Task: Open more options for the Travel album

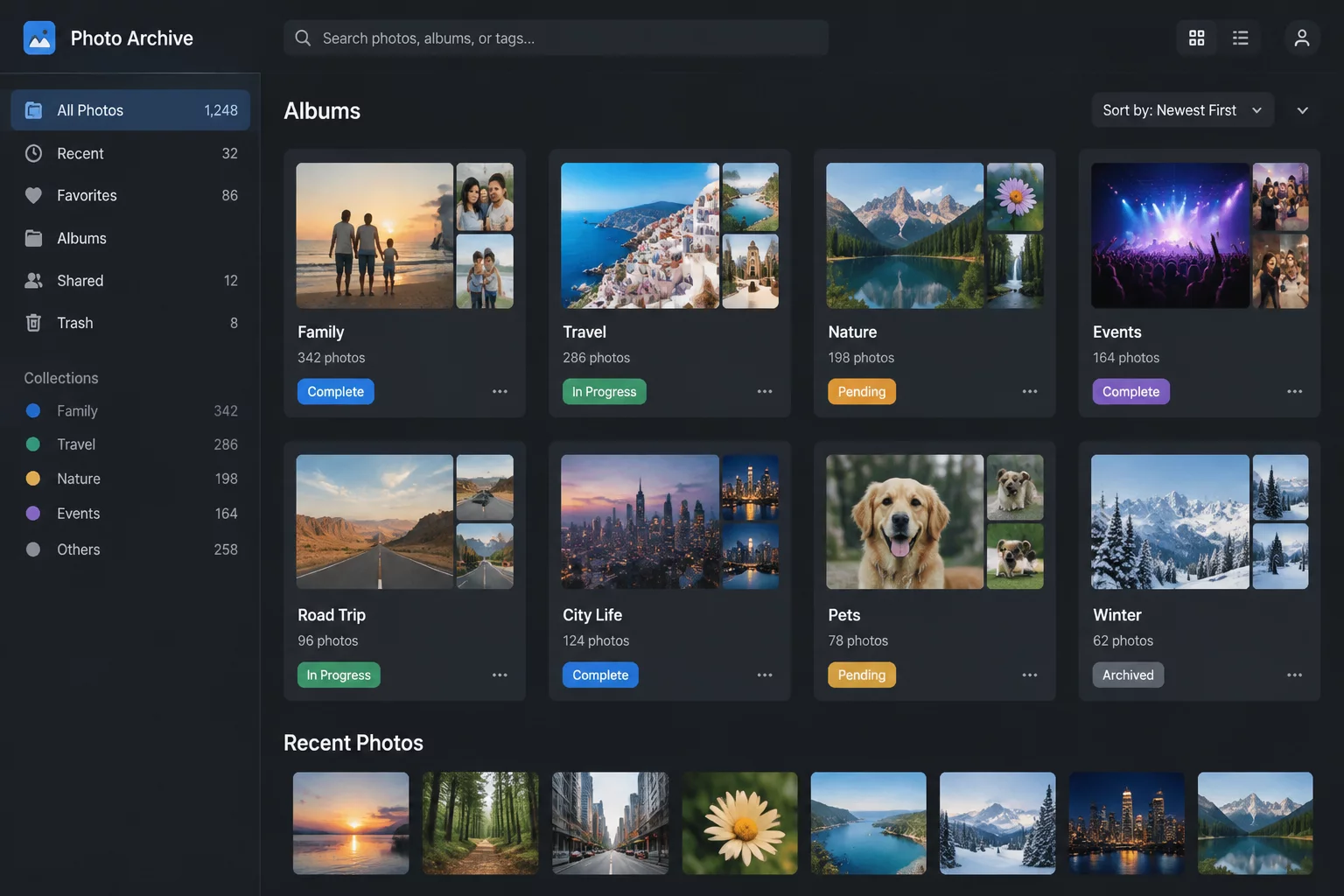Action: [x=765, y=391]
